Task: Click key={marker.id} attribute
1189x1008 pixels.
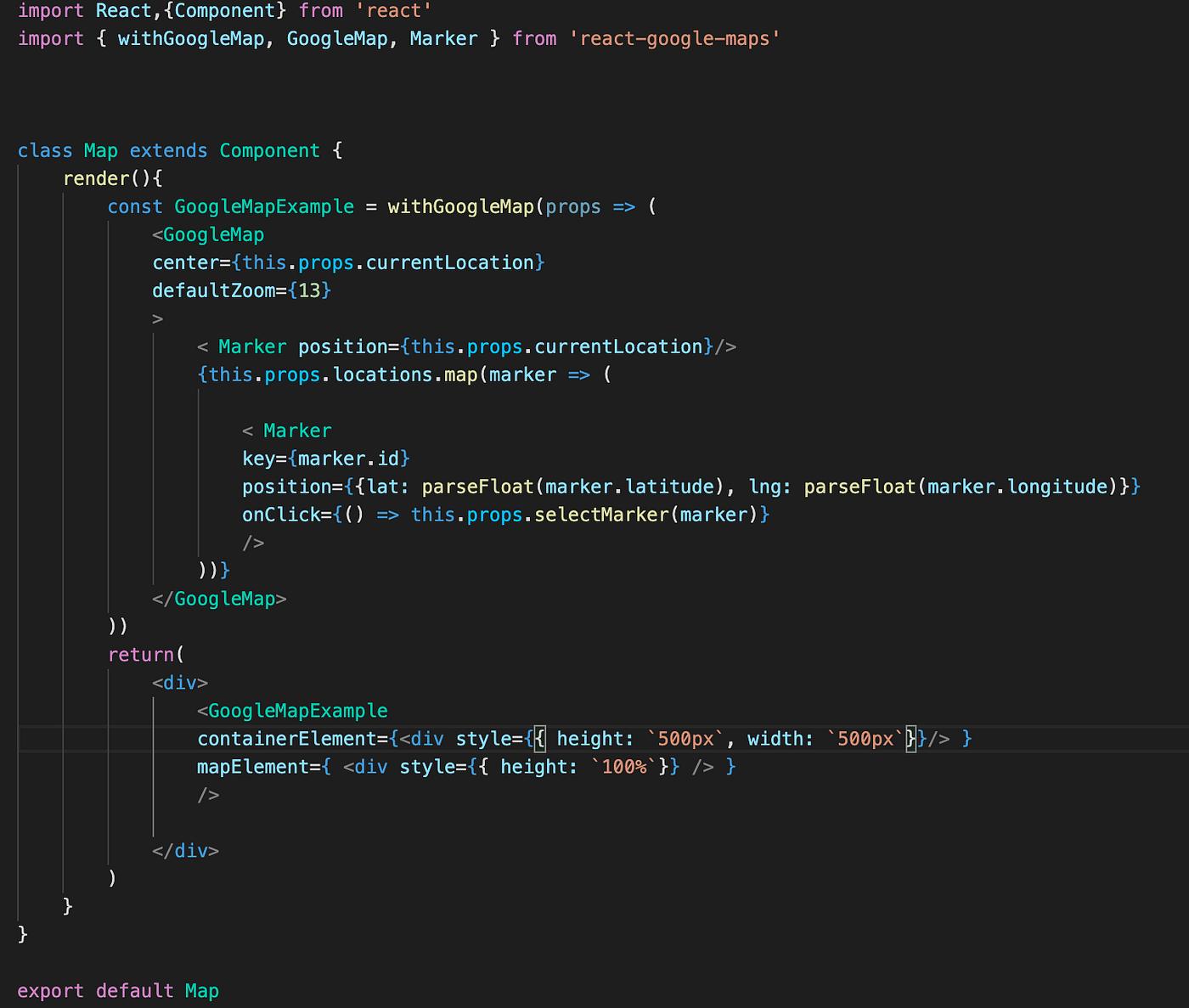Action: coord(326,459)
